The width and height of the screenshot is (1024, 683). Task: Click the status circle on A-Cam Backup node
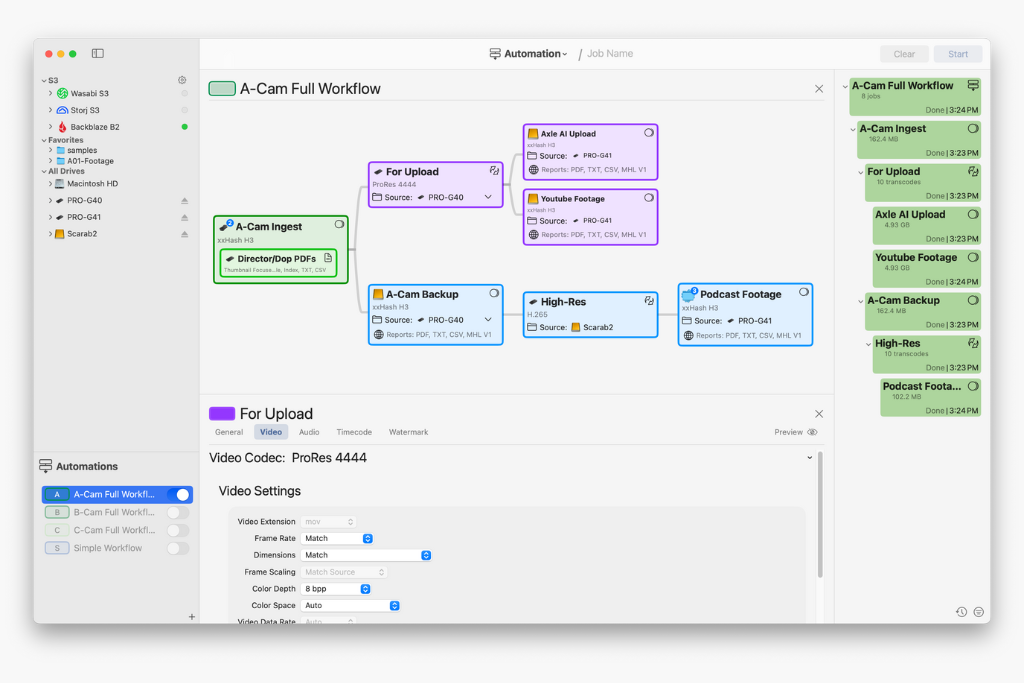[x=494, y=294]
